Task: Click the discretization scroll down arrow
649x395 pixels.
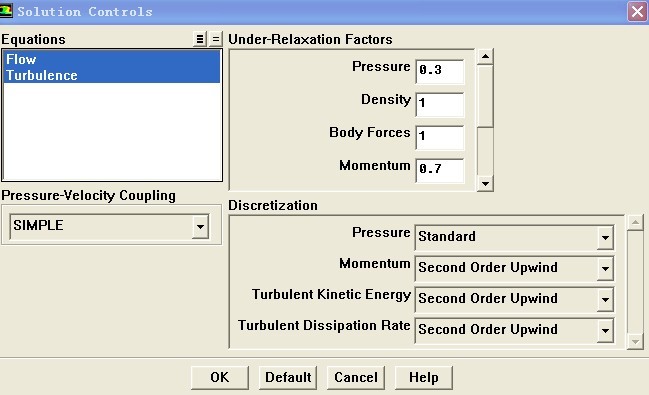Action: [x=635, y=342]
